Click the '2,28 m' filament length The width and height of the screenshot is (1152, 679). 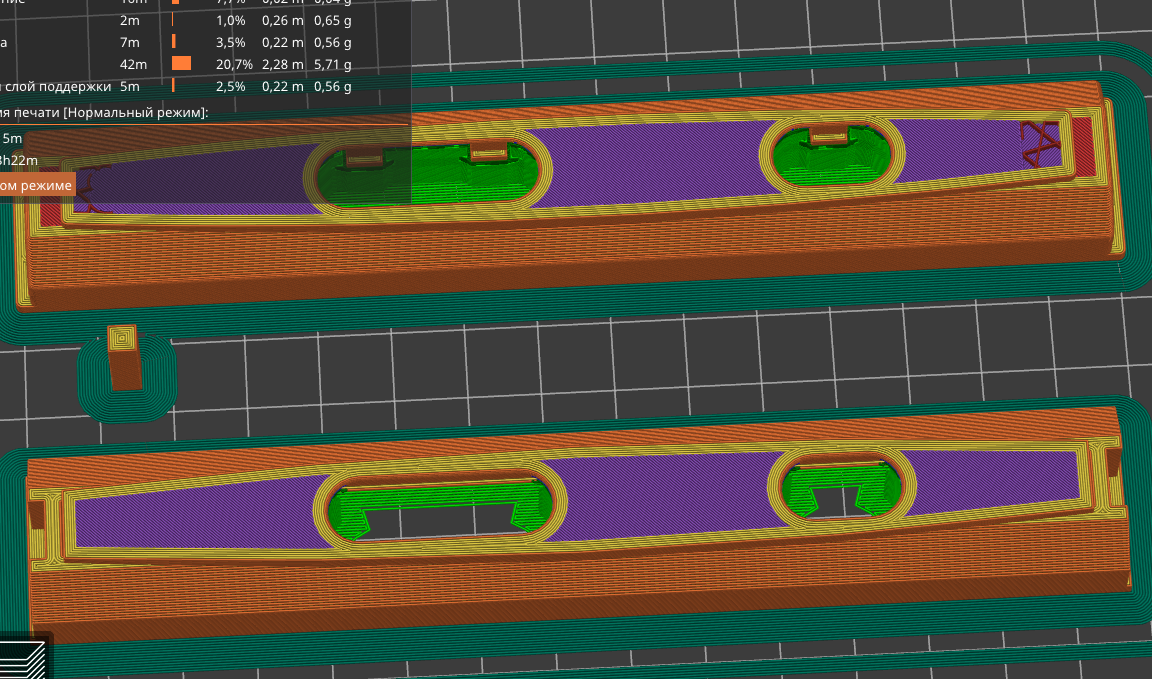283,64
